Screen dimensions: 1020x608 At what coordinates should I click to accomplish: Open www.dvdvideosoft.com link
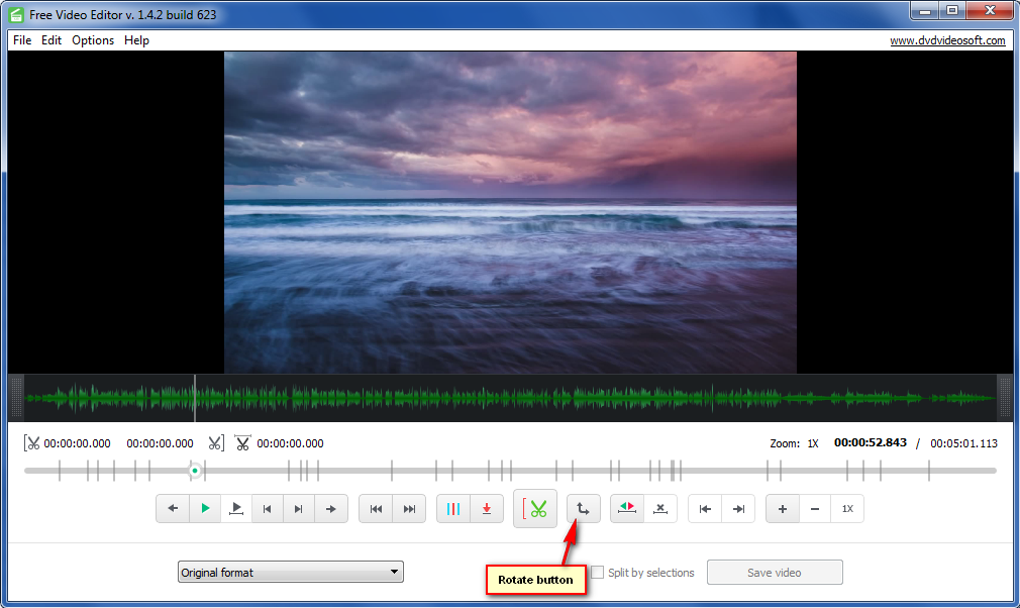pyautogui.click(x=947, y=40)
